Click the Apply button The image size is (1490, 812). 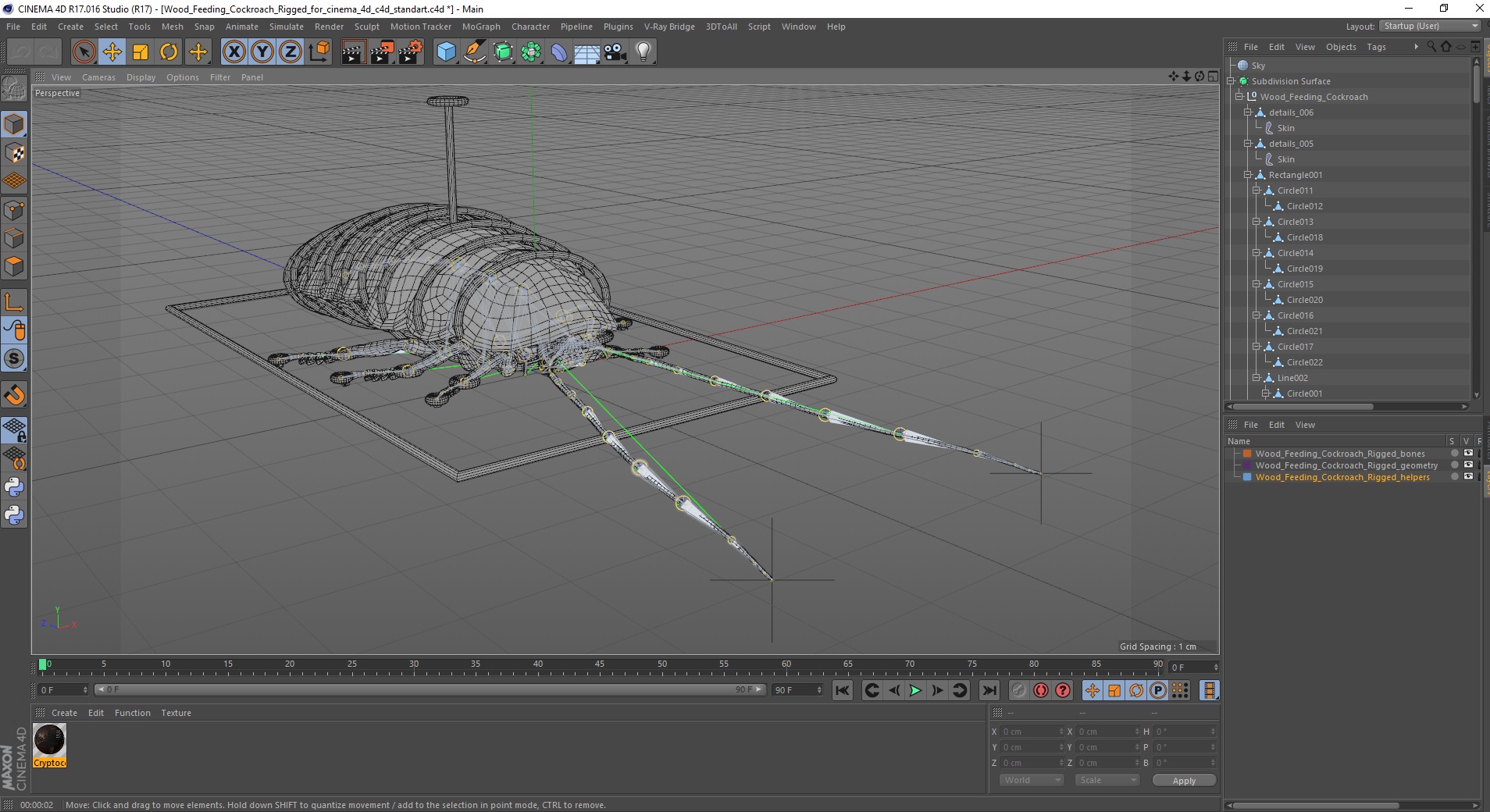1183,781
